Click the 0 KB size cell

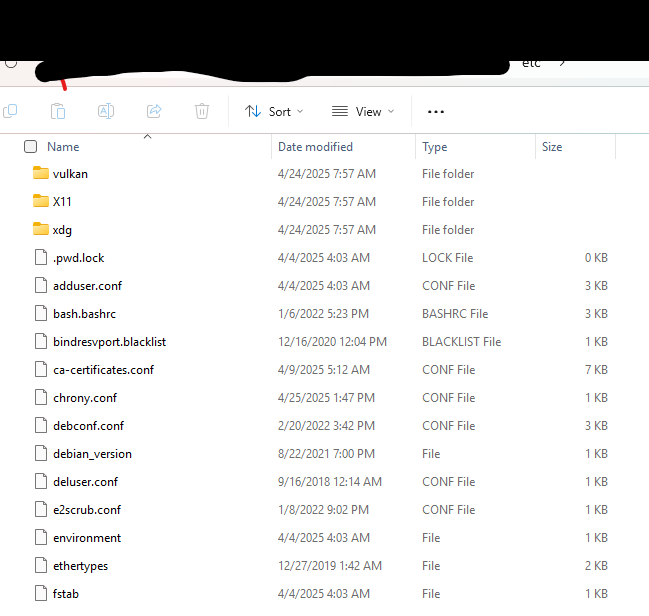coord(596,257)
